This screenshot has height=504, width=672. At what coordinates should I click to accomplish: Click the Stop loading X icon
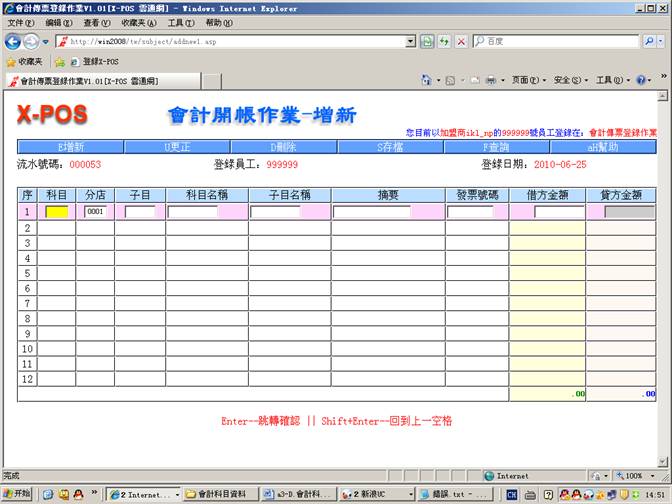[x=461, y=41]
